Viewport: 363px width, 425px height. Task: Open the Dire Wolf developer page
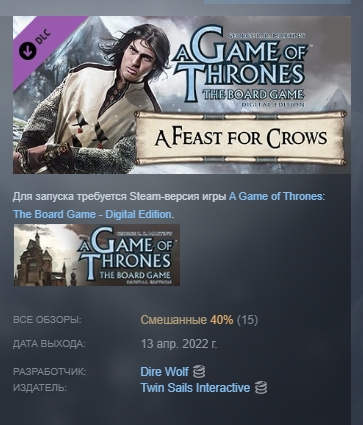point(164,371)
